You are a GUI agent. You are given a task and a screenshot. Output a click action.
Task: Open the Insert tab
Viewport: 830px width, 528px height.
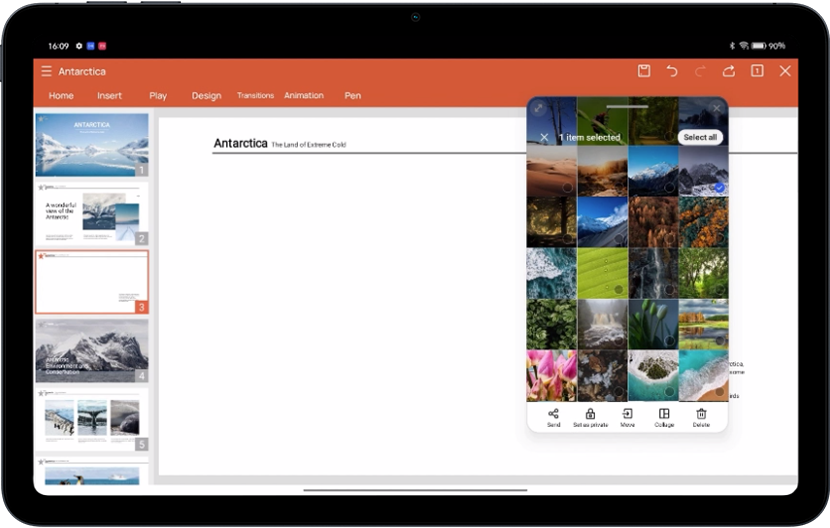coord(109,96)
